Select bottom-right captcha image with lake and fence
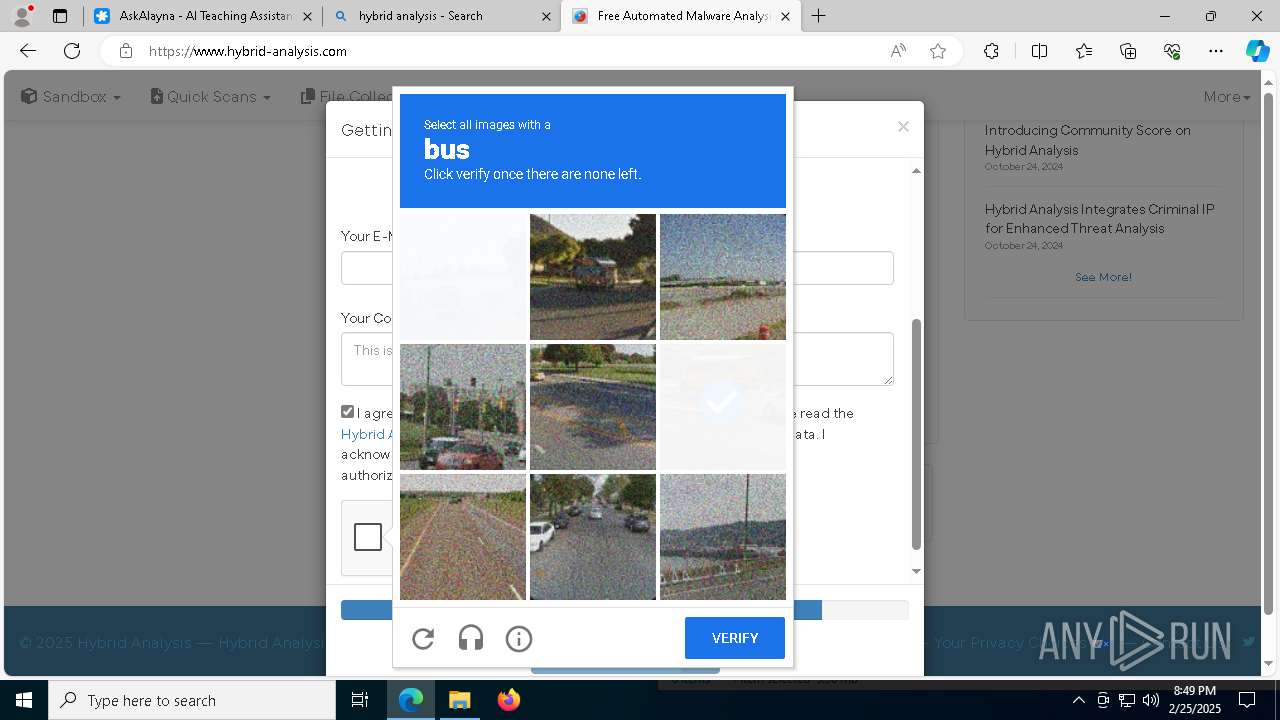This screenshot has height=720, width=1280. pyautogui.click(x=723, y=537)
